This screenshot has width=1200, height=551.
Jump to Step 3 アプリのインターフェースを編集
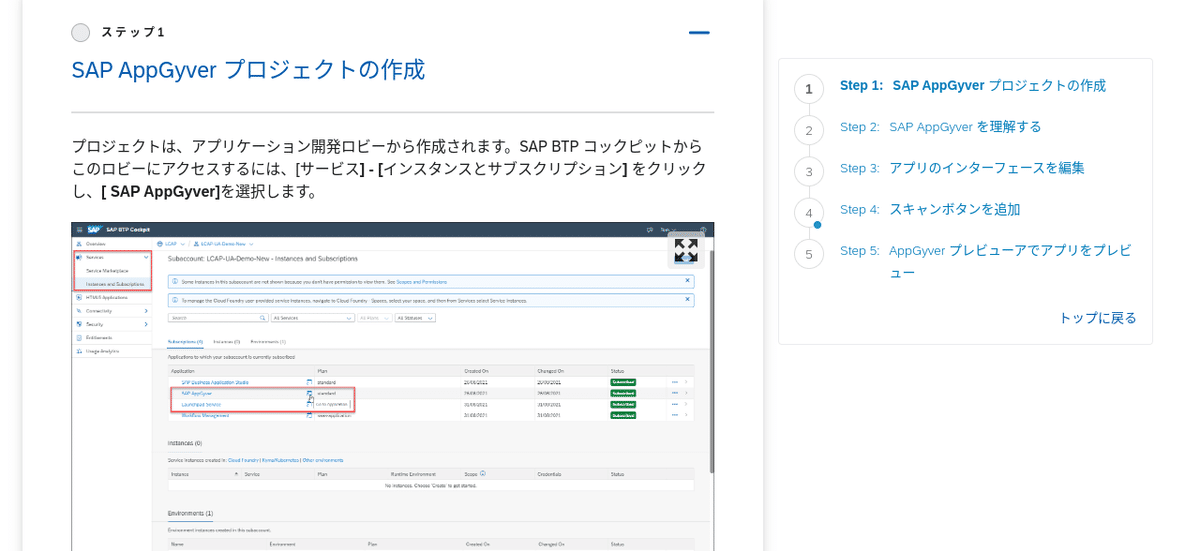962,168
